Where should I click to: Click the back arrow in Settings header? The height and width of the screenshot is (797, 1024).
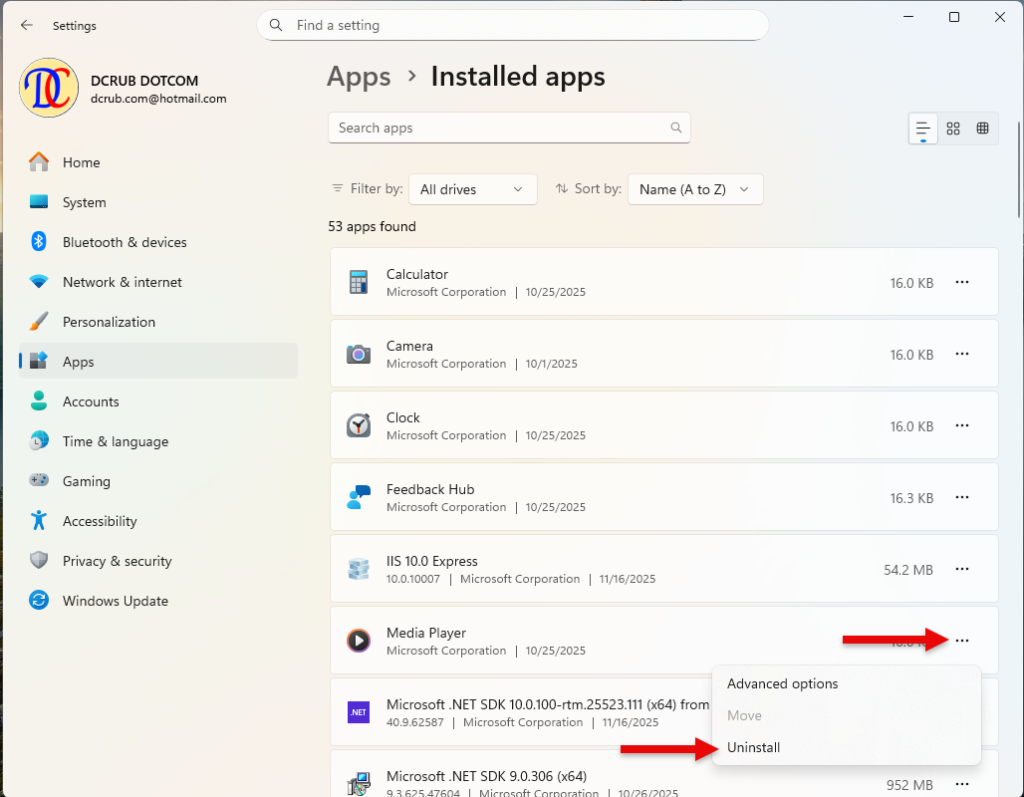click(27, 25)
